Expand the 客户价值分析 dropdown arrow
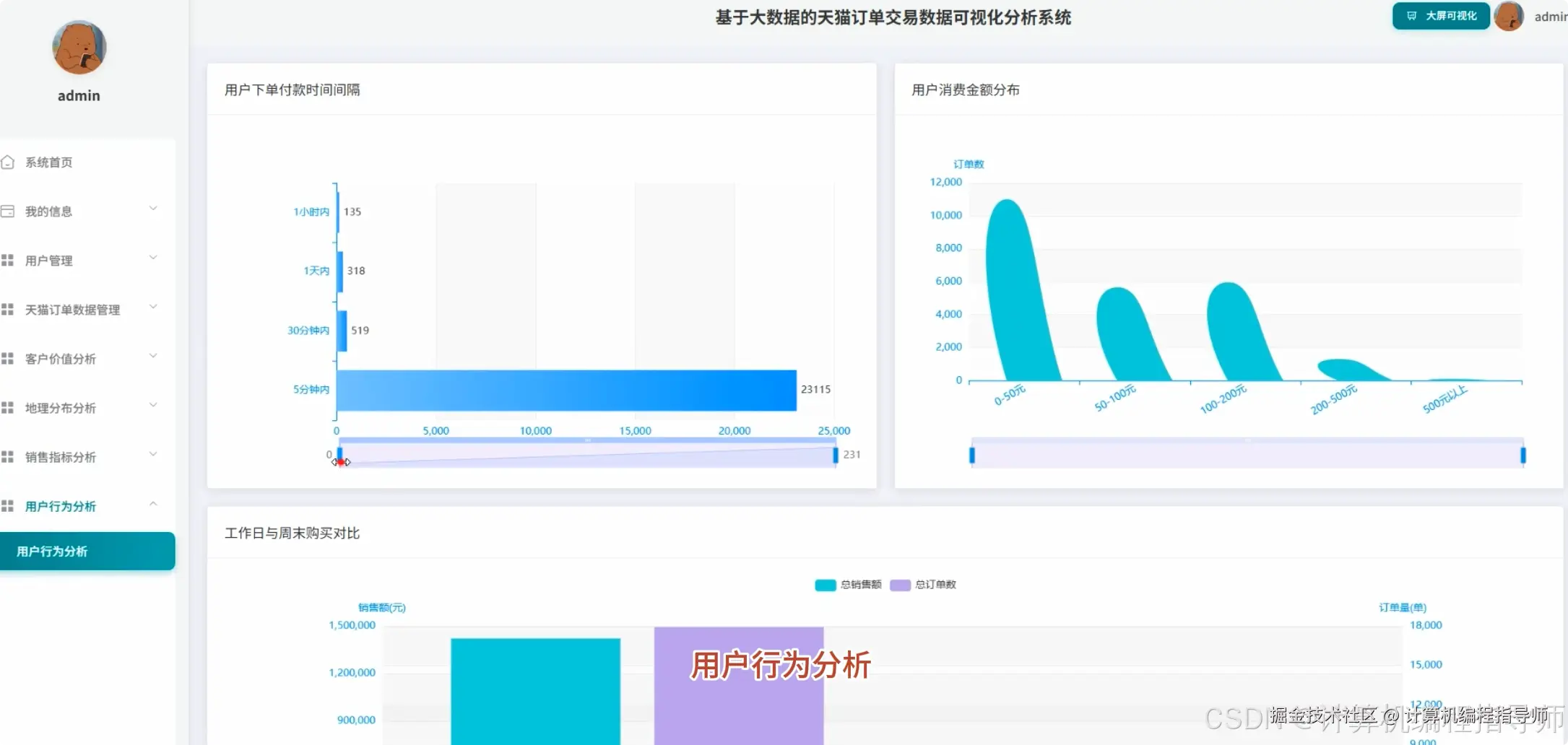Screen dimensions: 1568x745 point(153,356)
